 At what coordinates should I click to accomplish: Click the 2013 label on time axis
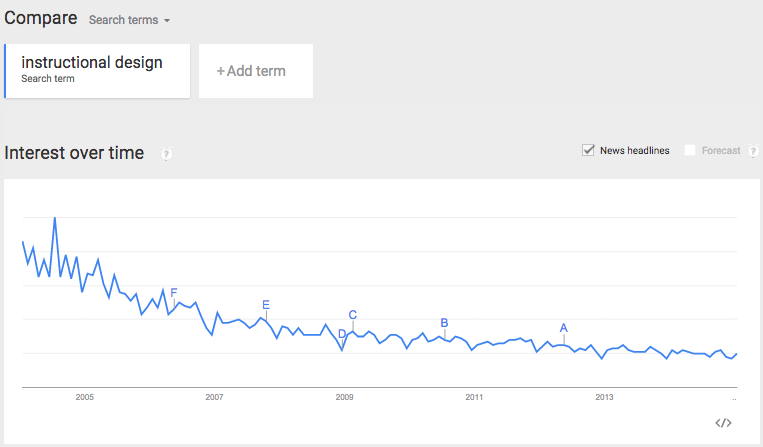click(604, 397)
